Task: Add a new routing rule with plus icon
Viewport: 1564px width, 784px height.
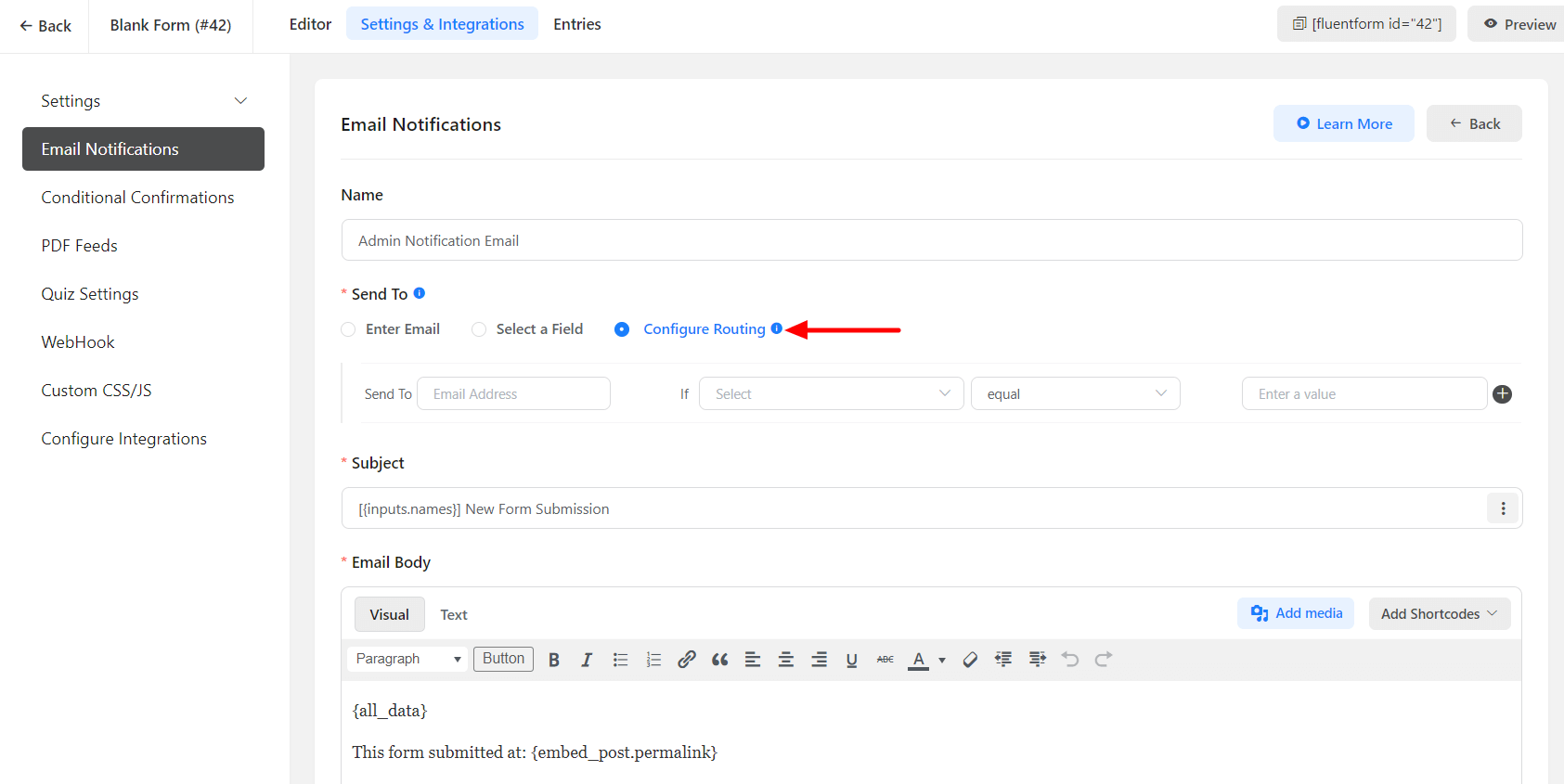Action: coord(1502,394)
